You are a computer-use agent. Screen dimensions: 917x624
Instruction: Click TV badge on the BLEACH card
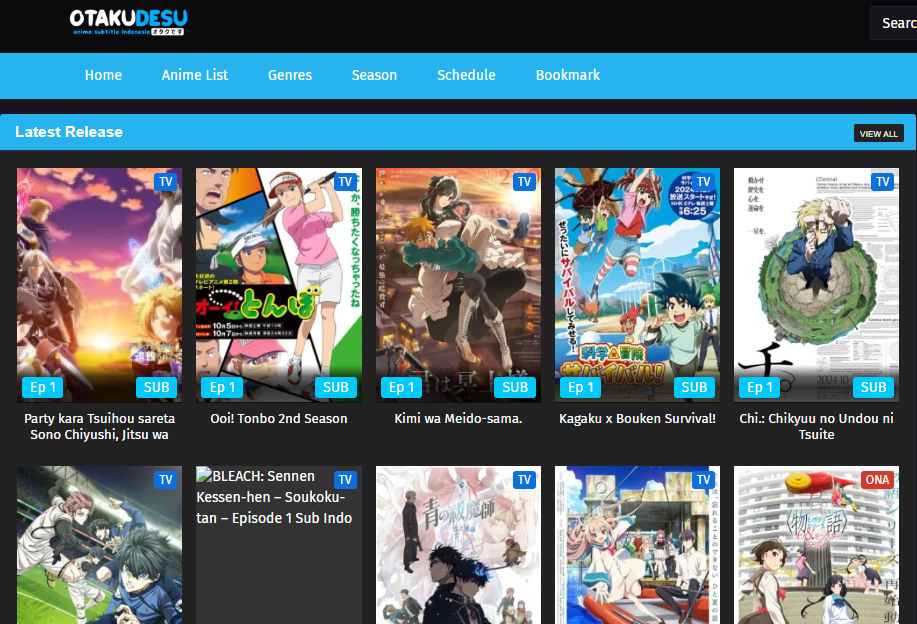(345, 480)
